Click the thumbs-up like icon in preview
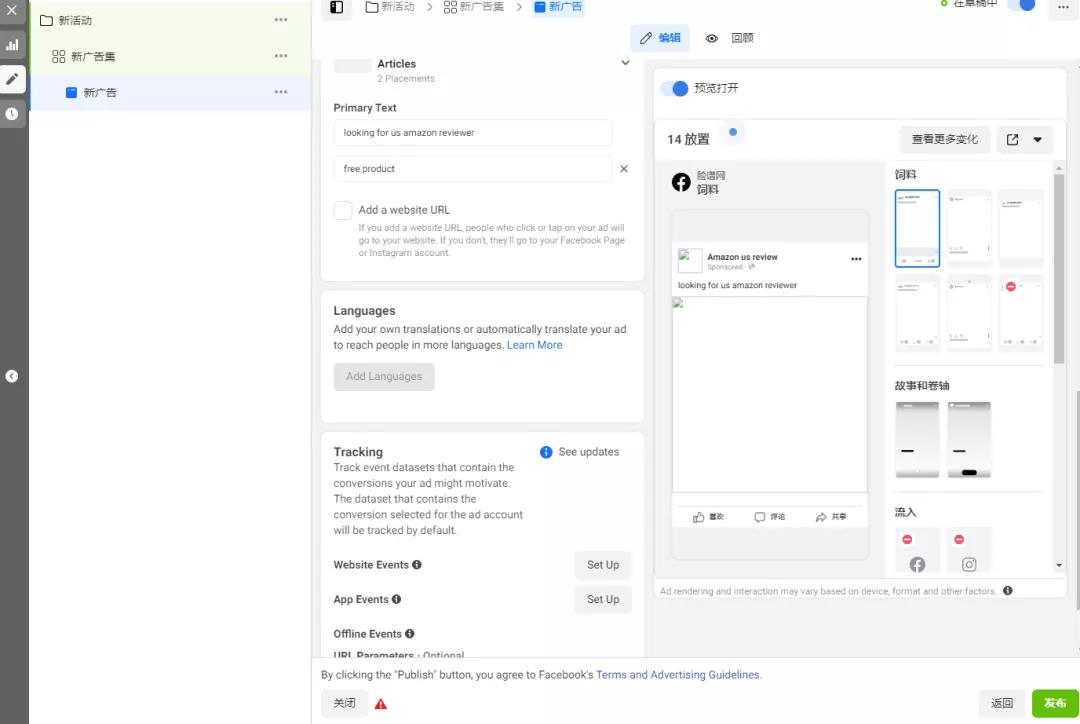Image resolution: width=1080 pixels, height=724 pixels. point(698,517)
